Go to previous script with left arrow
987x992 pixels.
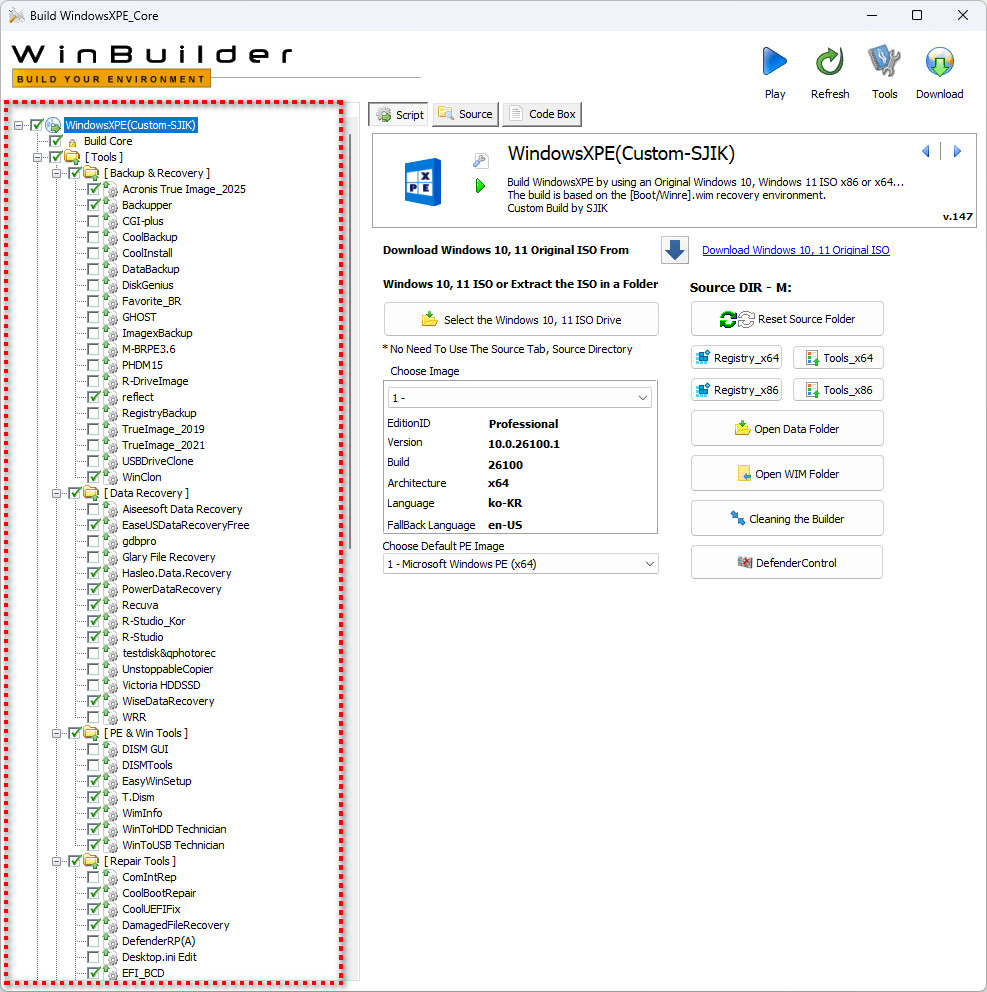pyautogui.click(x=926, y=151)
